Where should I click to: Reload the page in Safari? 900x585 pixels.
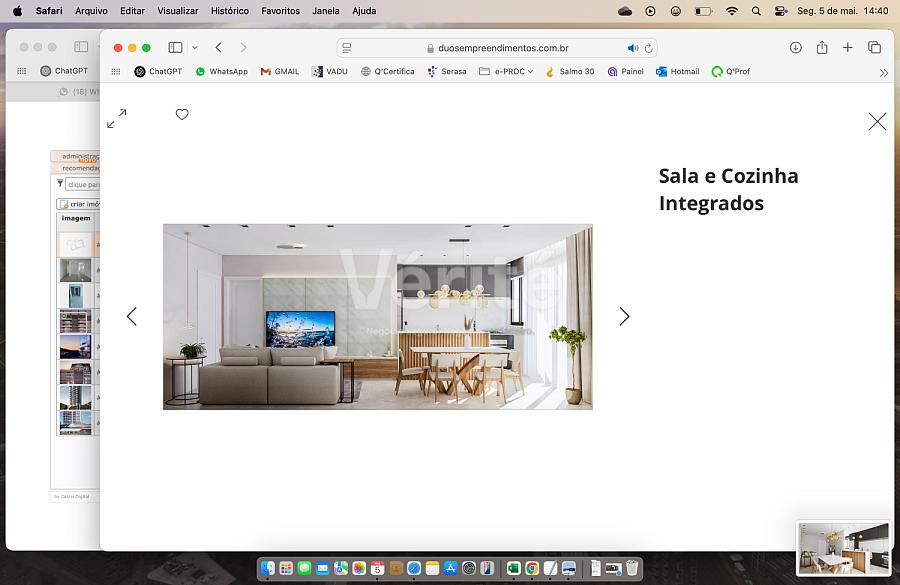(649, 48)
